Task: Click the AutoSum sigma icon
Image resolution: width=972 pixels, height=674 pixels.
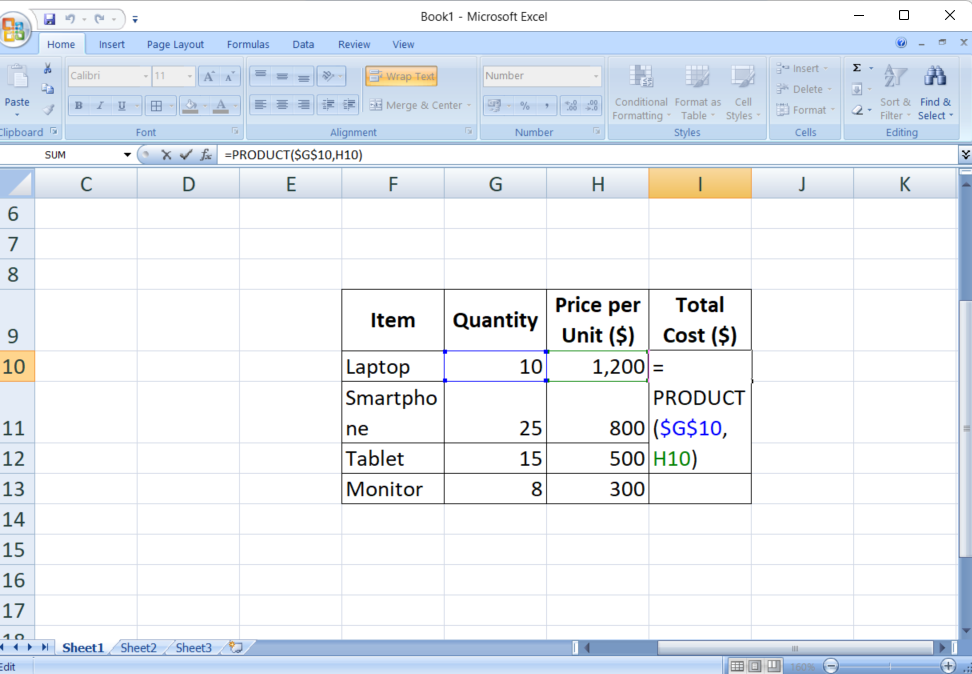Action: (x=857, y=68)
